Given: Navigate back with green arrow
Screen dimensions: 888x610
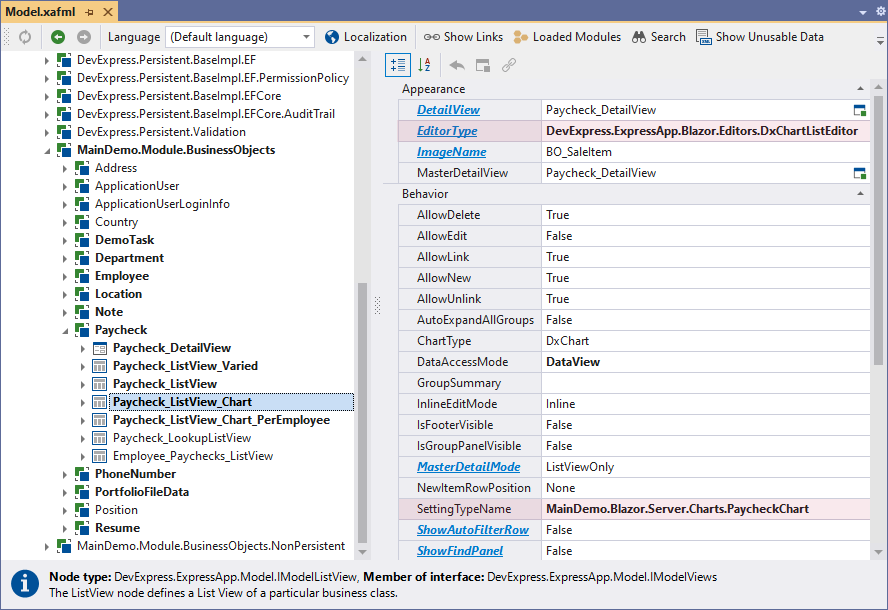Looking at the screenshot, I should point(58,37).
